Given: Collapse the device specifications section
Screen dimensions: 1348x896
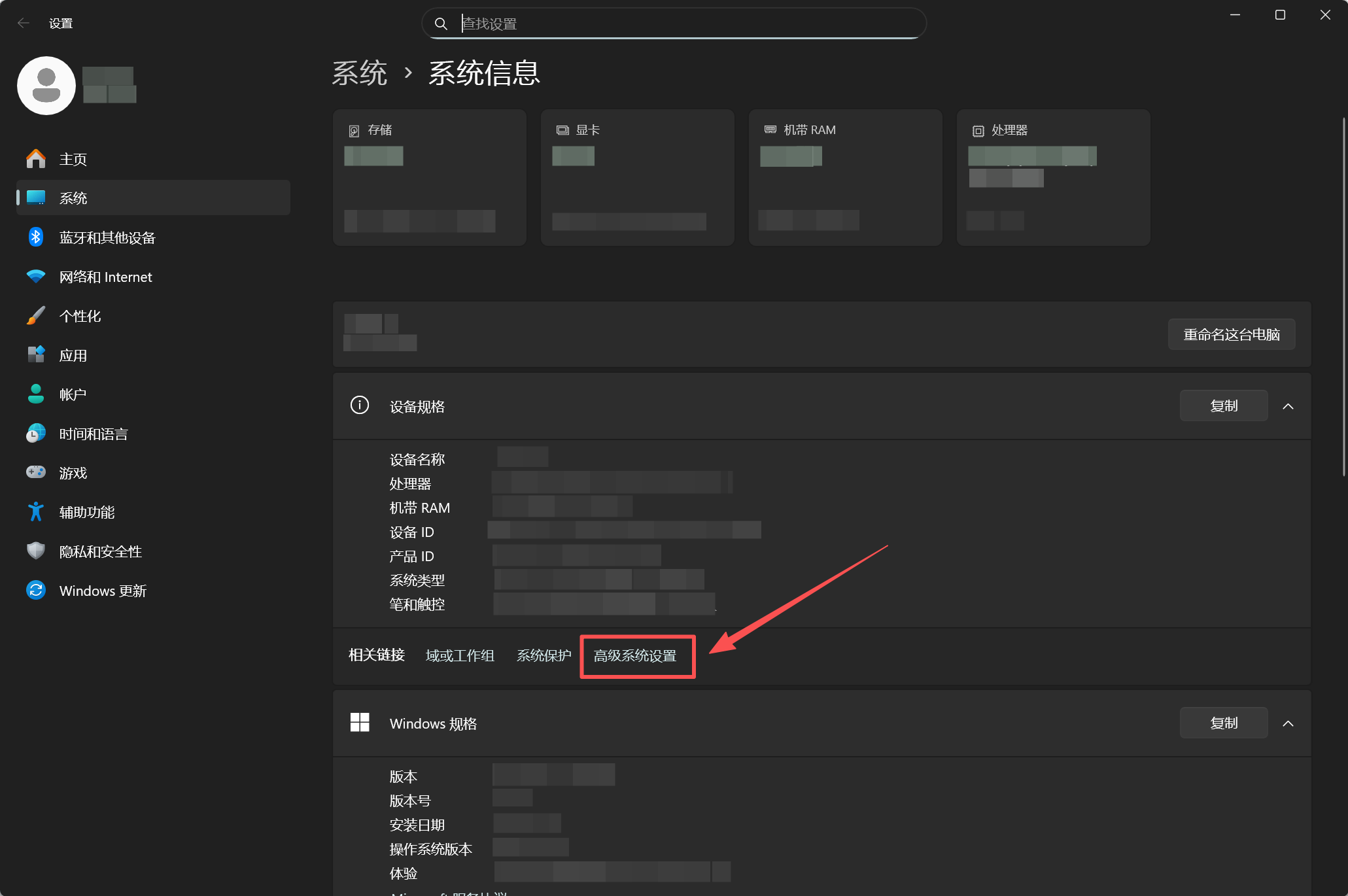Looking at the screenshot, I should pyautogui.click(x=1288, y=406).
